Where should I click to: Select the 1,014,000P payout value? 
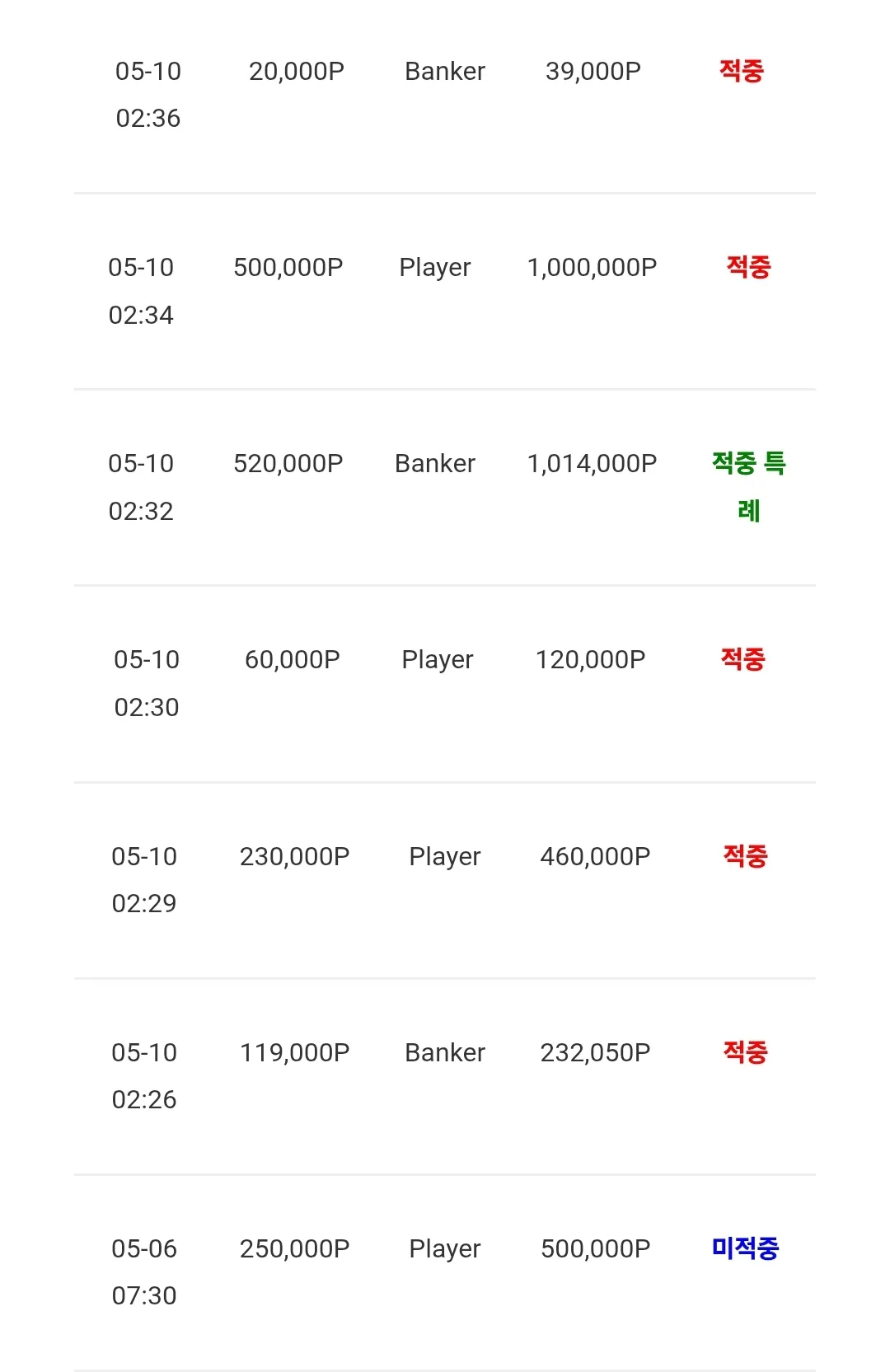click(592, 464)
